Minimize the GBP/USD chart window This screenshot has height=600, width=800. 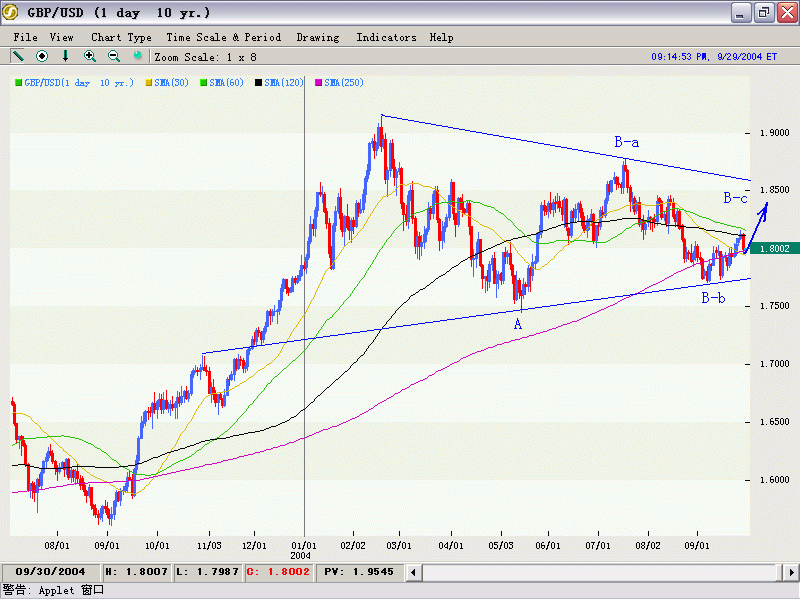point(740,13)
